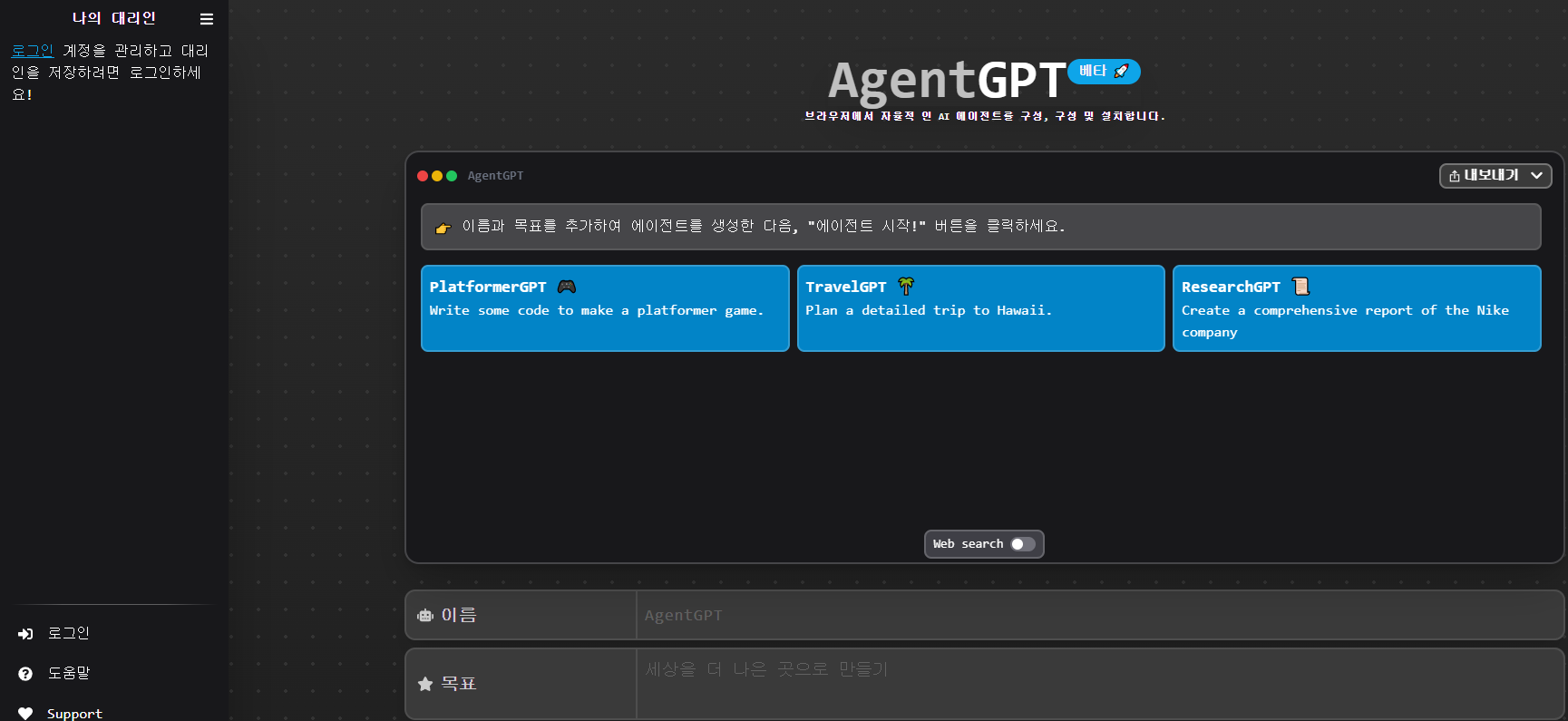1568x721 pixels.
Task: Click the palm tree icon on TravelGPT
Action: point(906,287)
